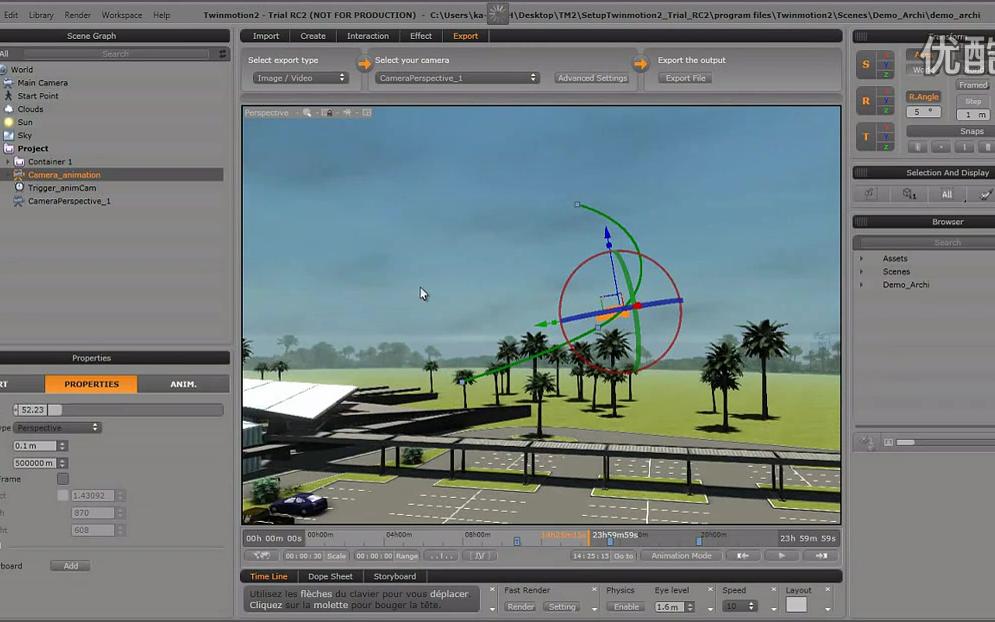This screenshot has height=622, width=995.
Task: Click the viewport walk-mode person icon
Action: [x=347, y=113]
